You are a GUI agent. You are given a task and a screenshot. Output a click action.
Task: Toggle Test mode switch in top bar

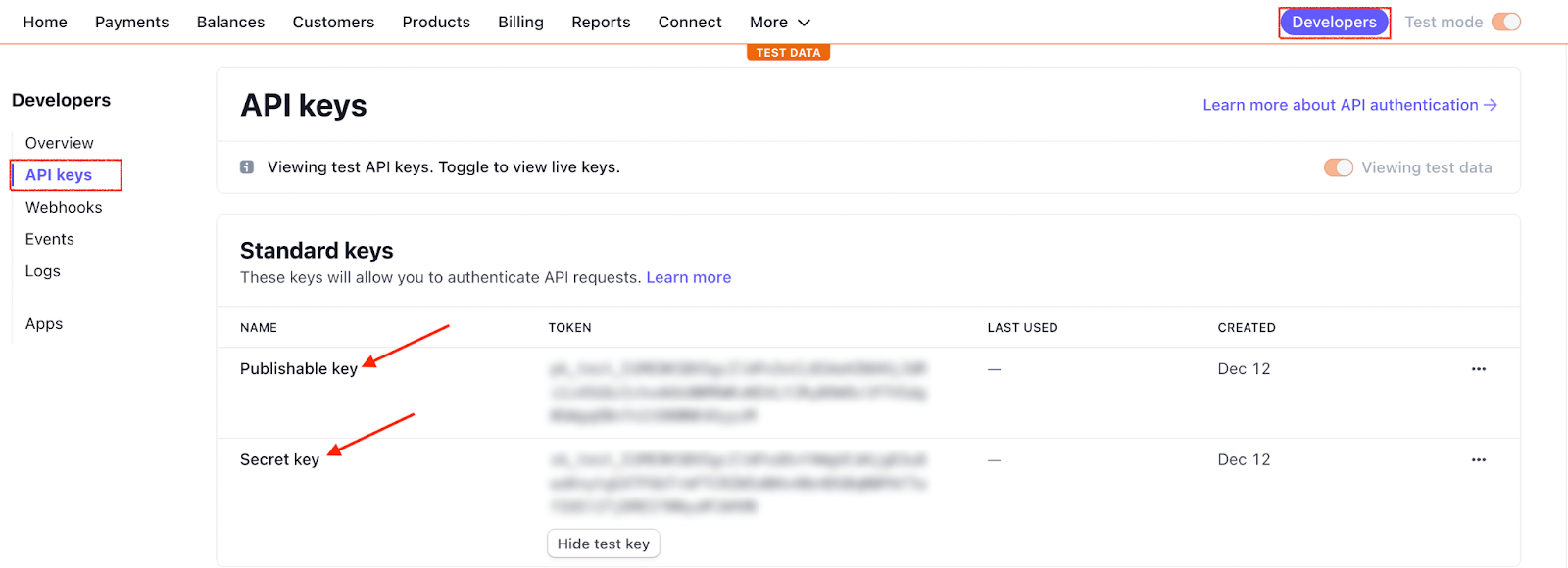pyautogui.click(x=1506, y=22)
